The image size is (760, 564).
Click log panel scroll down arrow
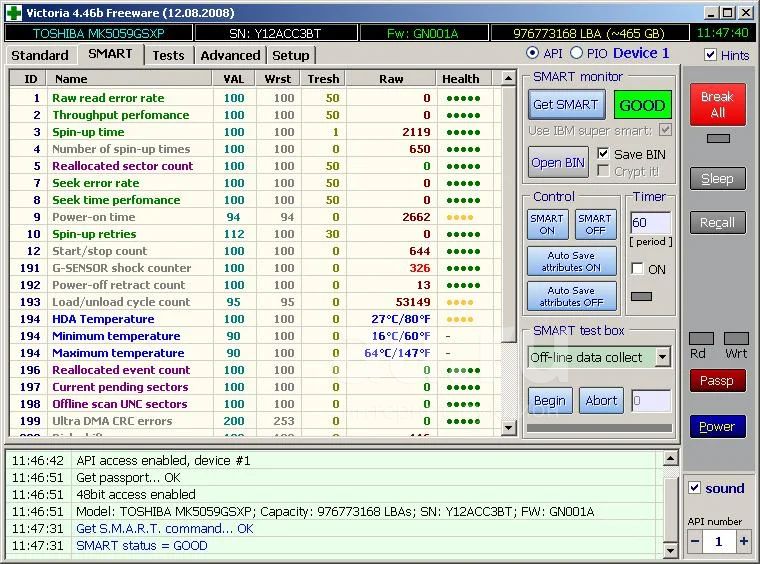pyautogui.click(x=670, y=550)
